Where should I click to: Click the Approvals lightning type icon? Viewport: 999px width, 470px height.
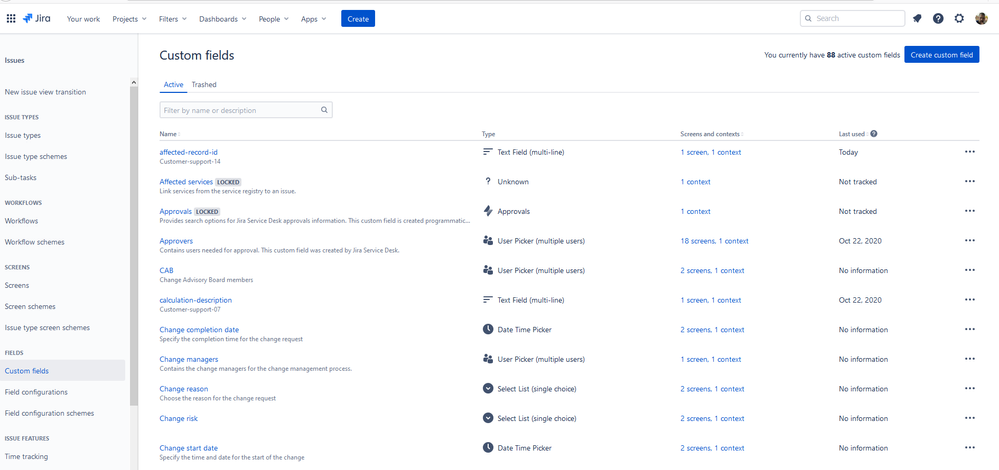[x=488, y=211]
